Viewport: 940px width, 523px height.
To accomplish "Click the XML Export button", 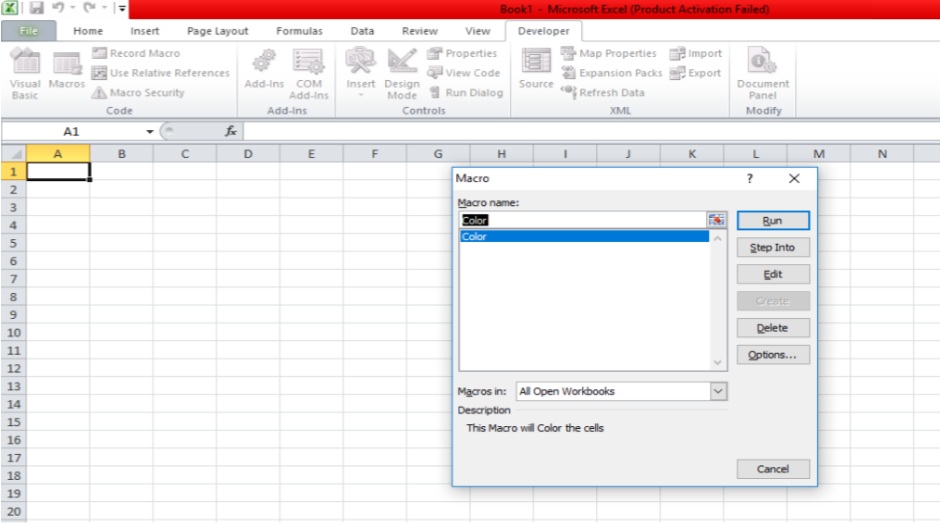I will tap(695, 73).
